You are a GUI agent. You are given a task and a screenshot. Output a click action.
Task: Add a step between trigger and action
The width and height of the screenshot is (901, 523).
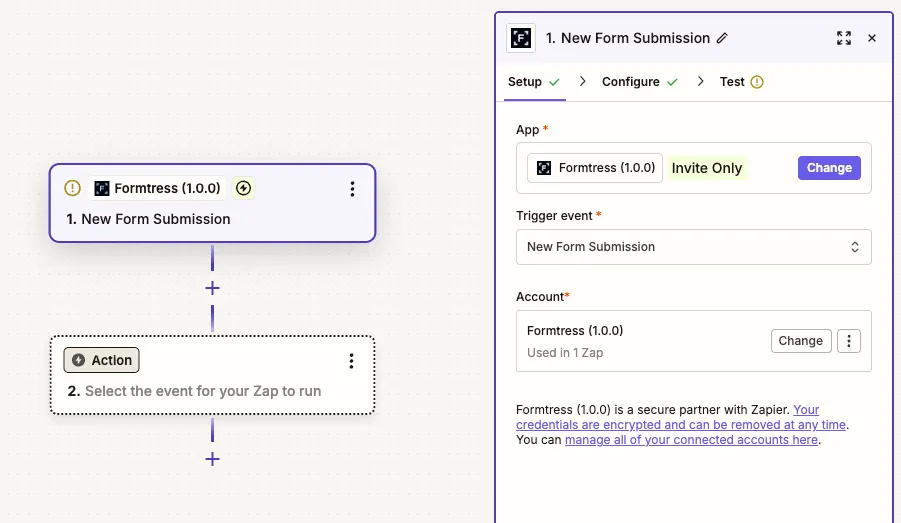(213, 288)
